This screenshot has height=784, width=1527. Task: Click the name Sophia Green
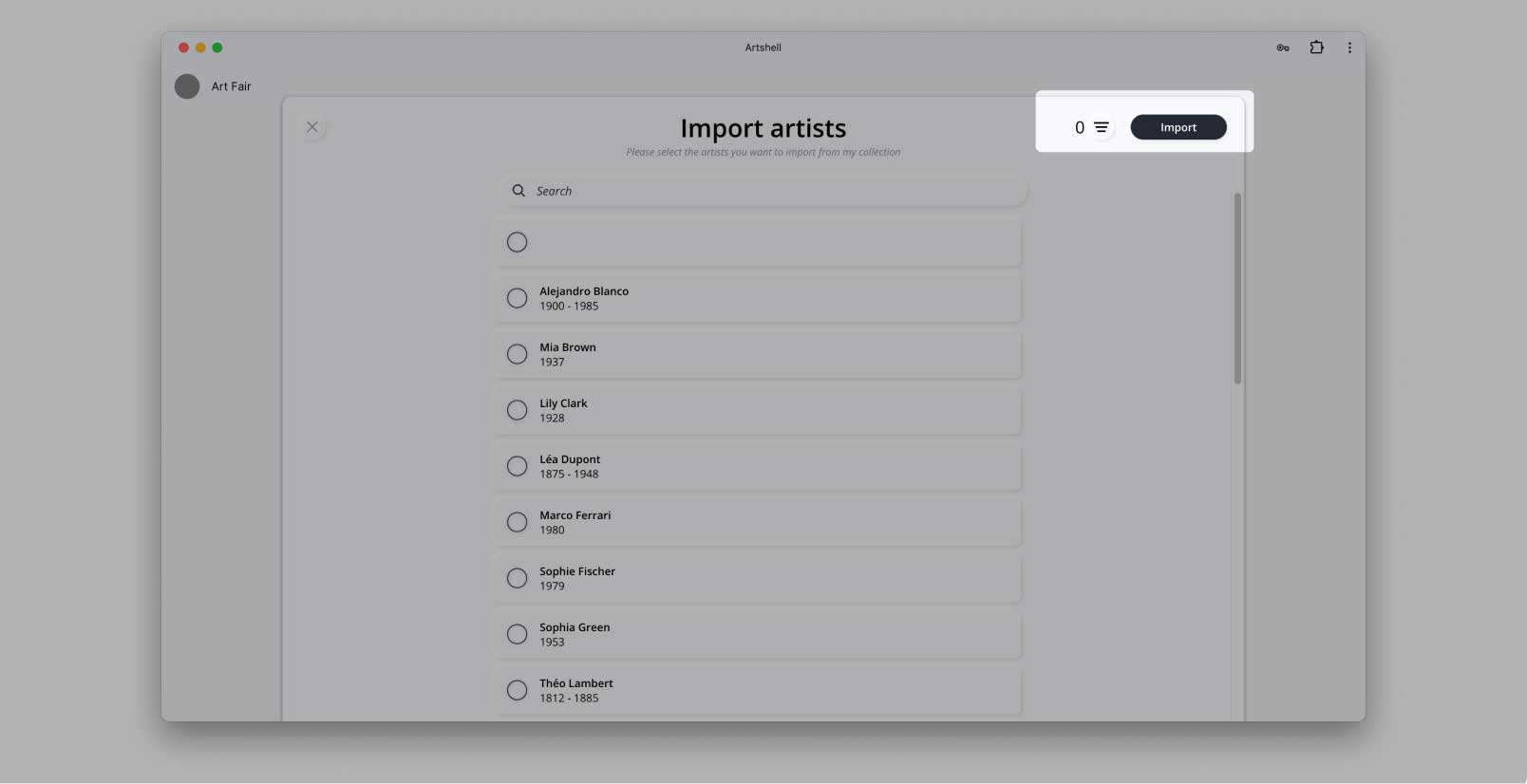click(575, 627)
